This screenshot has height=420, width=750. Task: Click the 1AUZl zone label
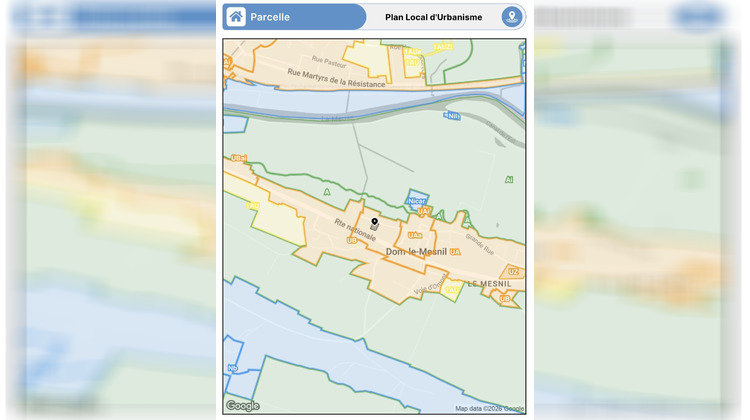(x=442, y=47)
